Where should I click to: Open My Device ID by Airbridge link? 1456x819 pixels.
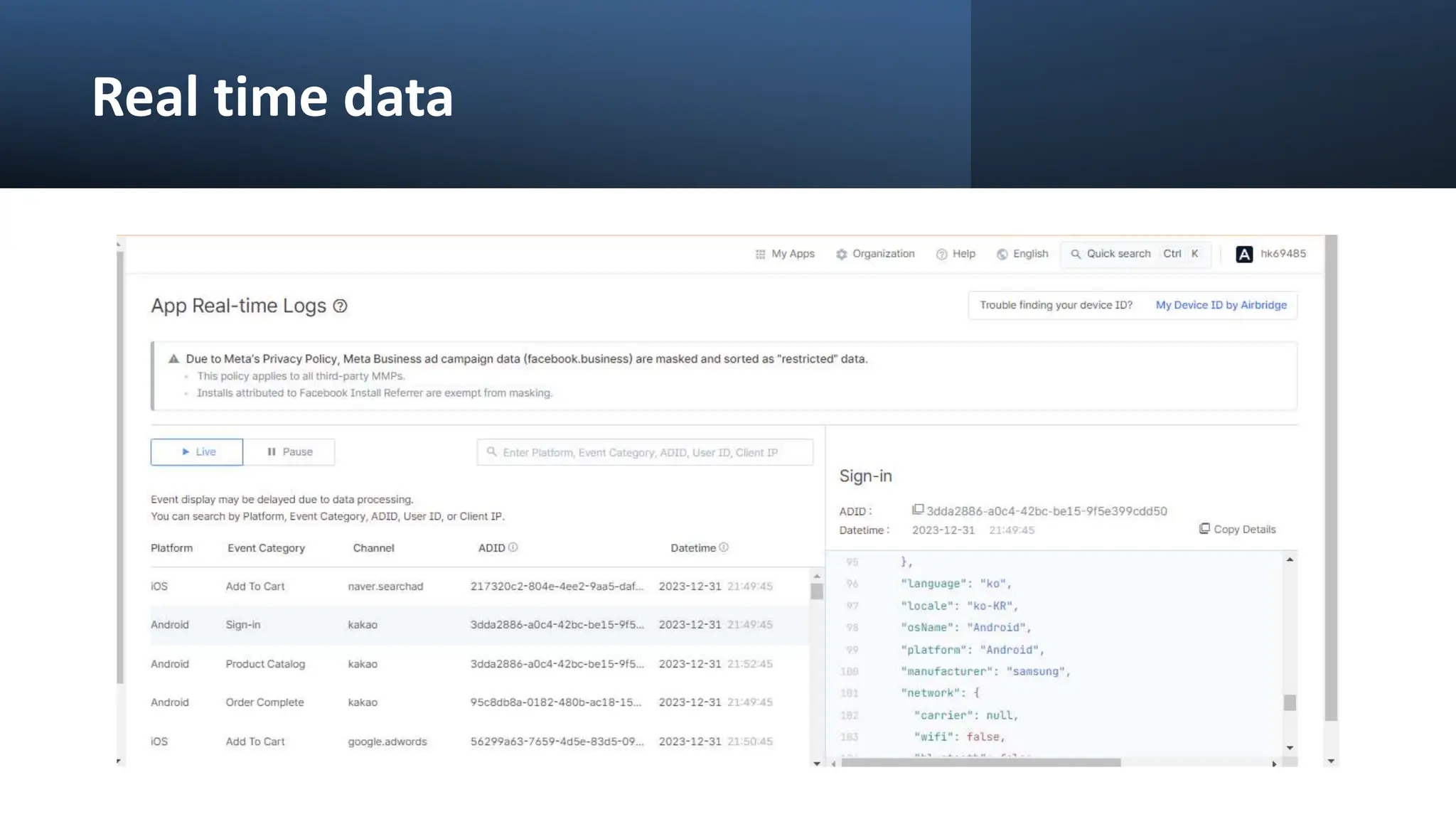click(1221, 305)
